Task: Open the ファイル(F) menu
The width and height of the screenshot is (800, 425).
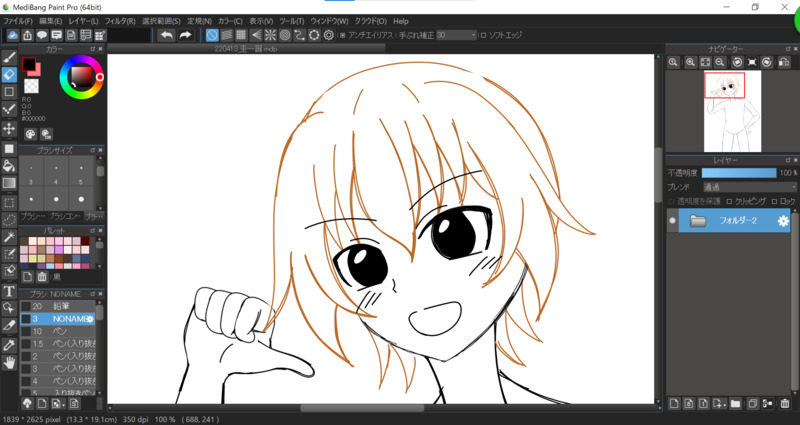Action: pos(18,21)
